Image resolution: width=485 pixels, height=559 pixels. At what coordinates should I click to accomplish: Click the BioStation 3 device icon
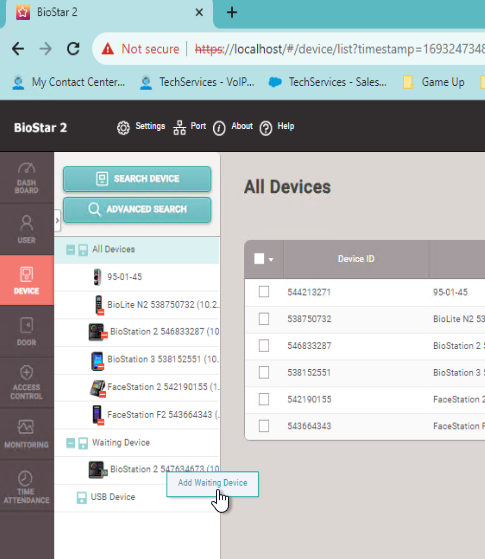click(97, 360)
